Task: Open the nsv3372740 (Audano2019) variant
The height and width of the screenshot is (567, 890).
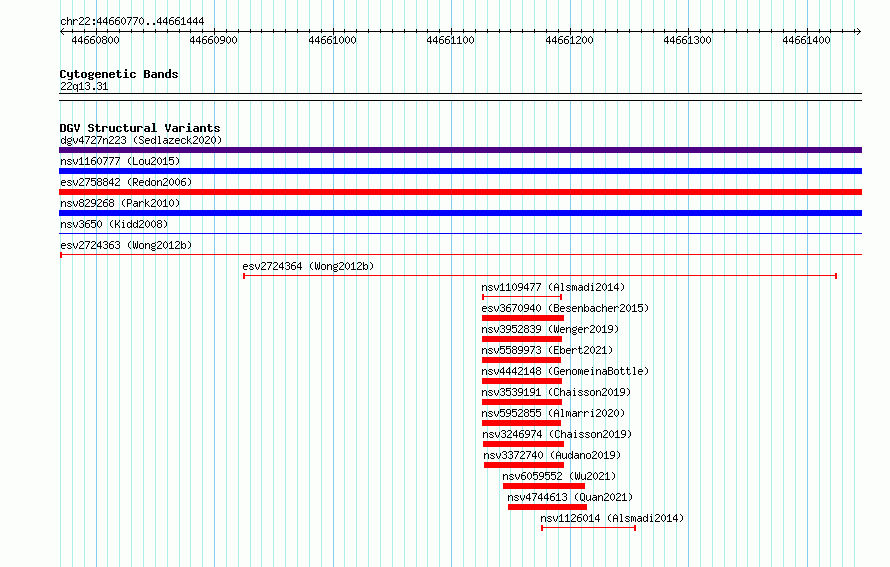Action: [524, 465]
